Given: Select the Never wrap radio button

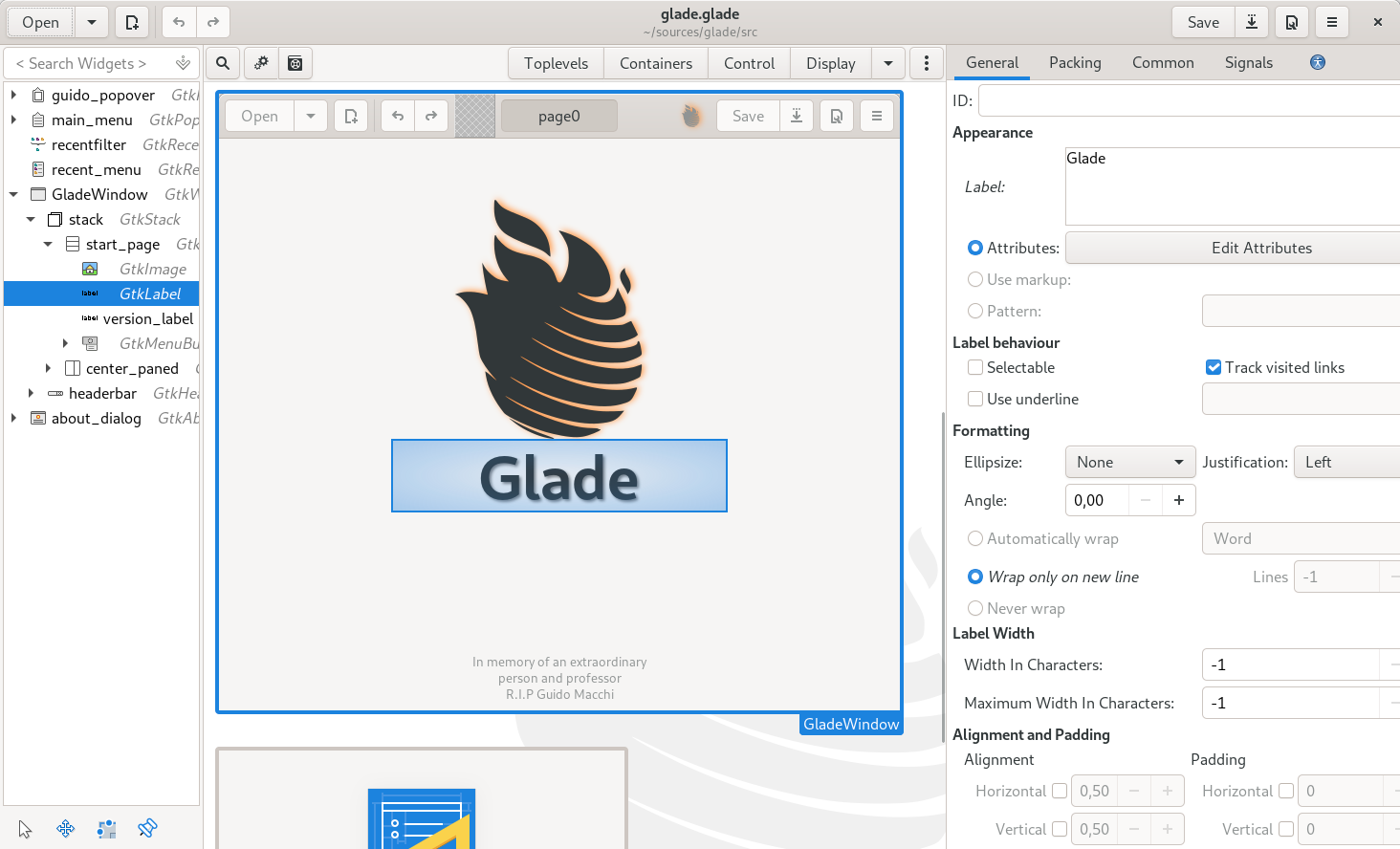Looking at the screenshot, I should (975, 608).
